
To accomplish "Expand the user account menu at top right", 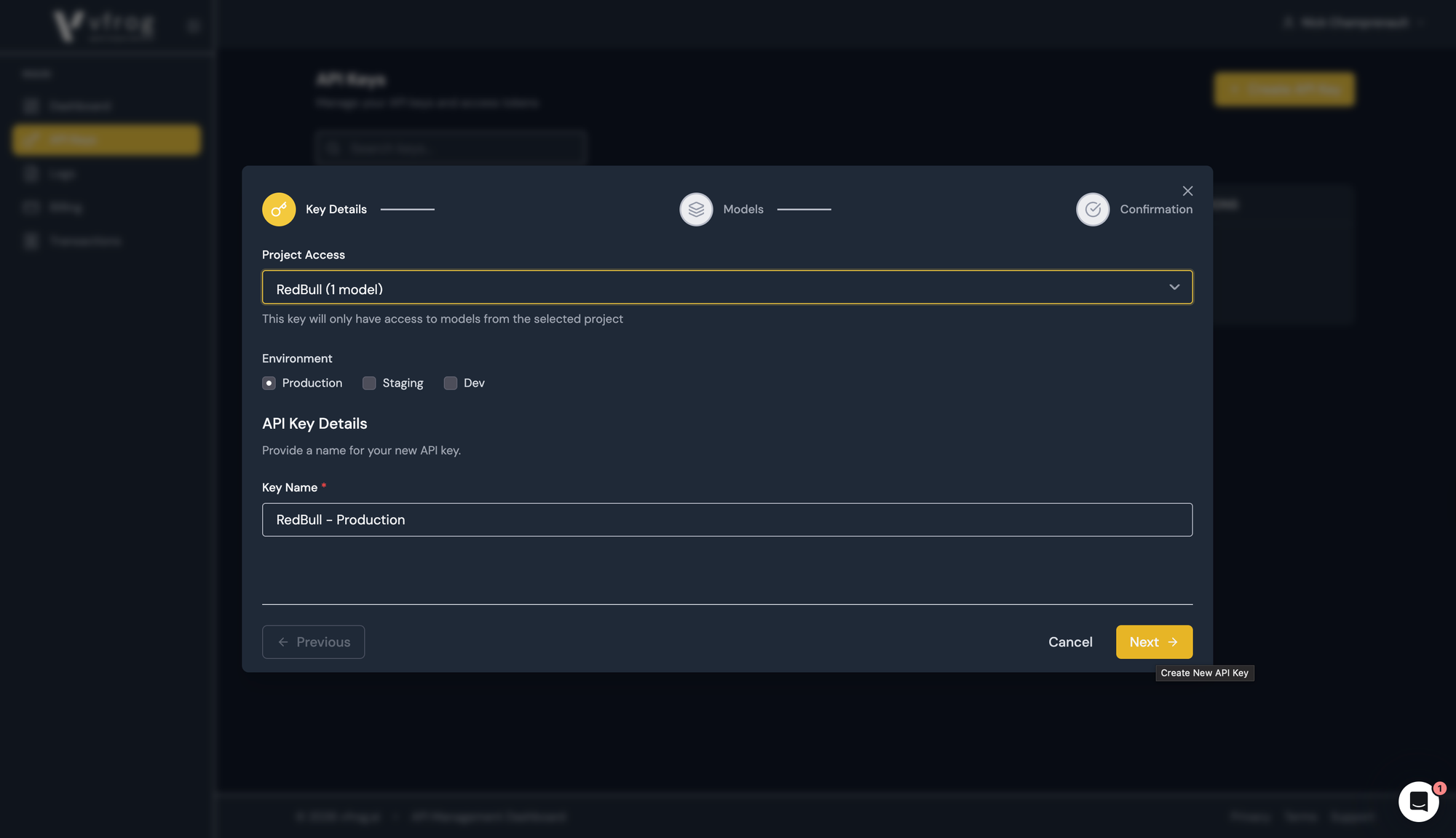I will (x=1354, y=23).
